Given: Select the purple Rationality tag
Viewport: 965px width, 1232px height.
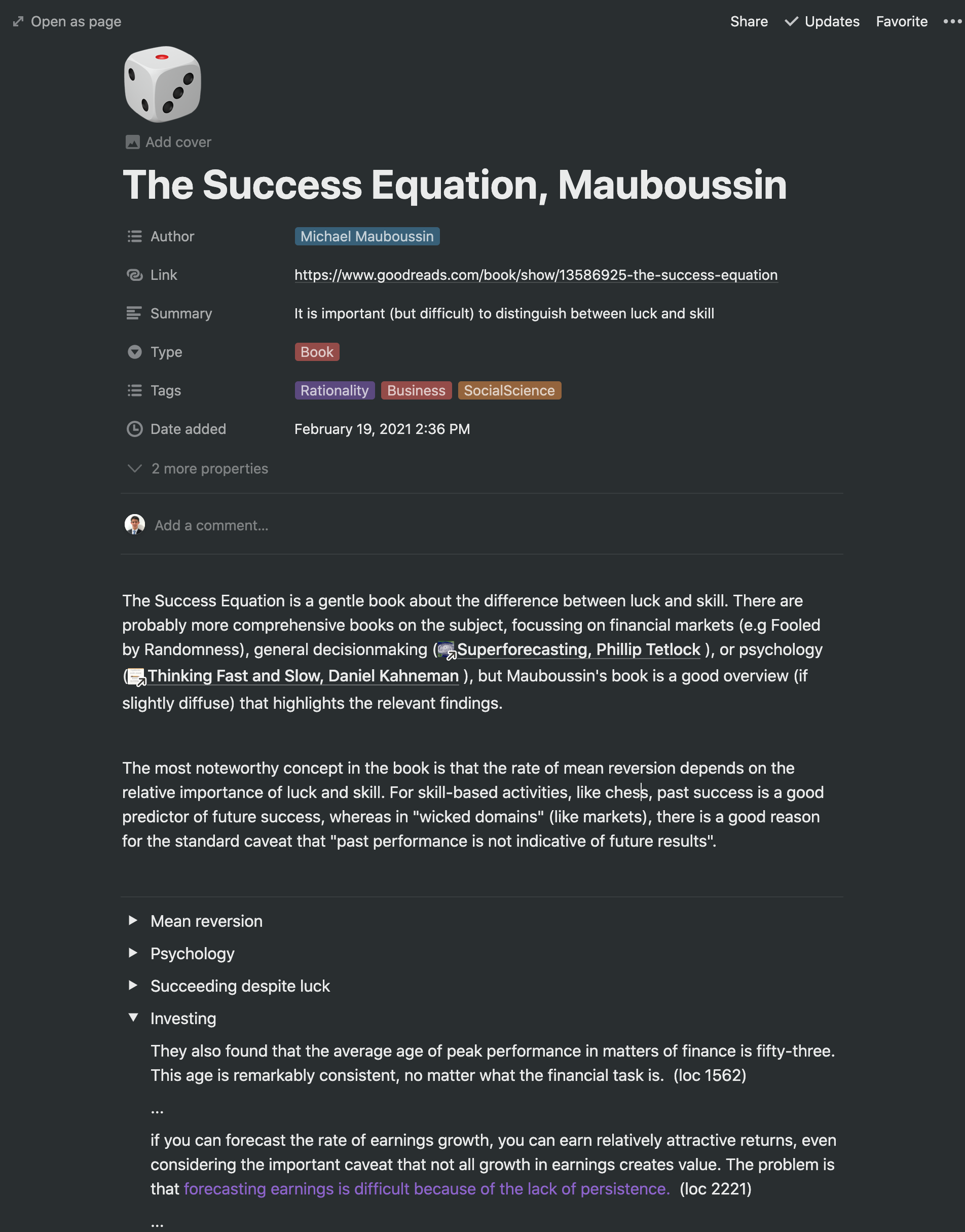Looking at the screenshot, I should point(335,390).
